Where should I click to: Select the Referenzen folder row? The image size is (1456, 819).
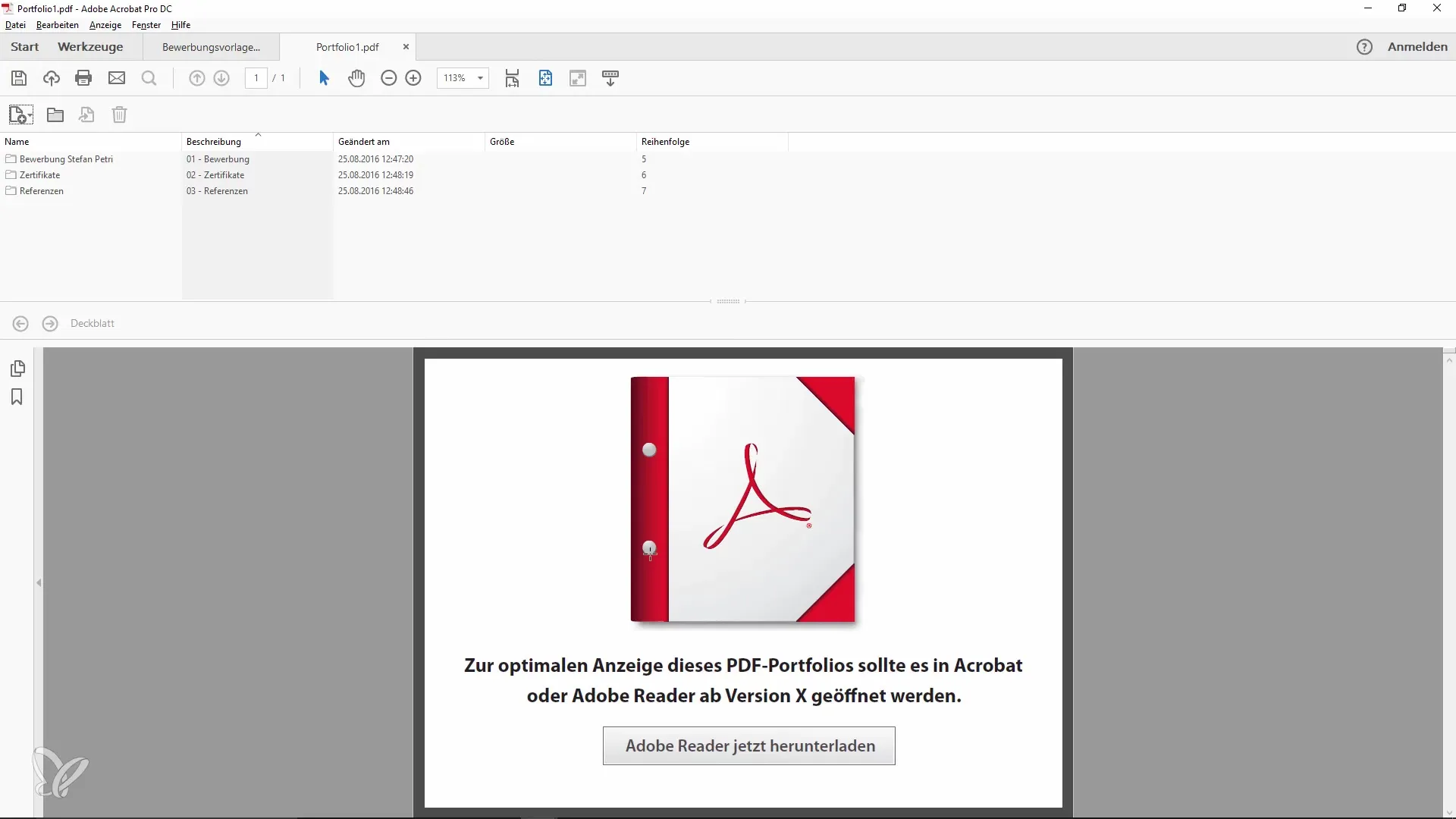click(41, 191)
